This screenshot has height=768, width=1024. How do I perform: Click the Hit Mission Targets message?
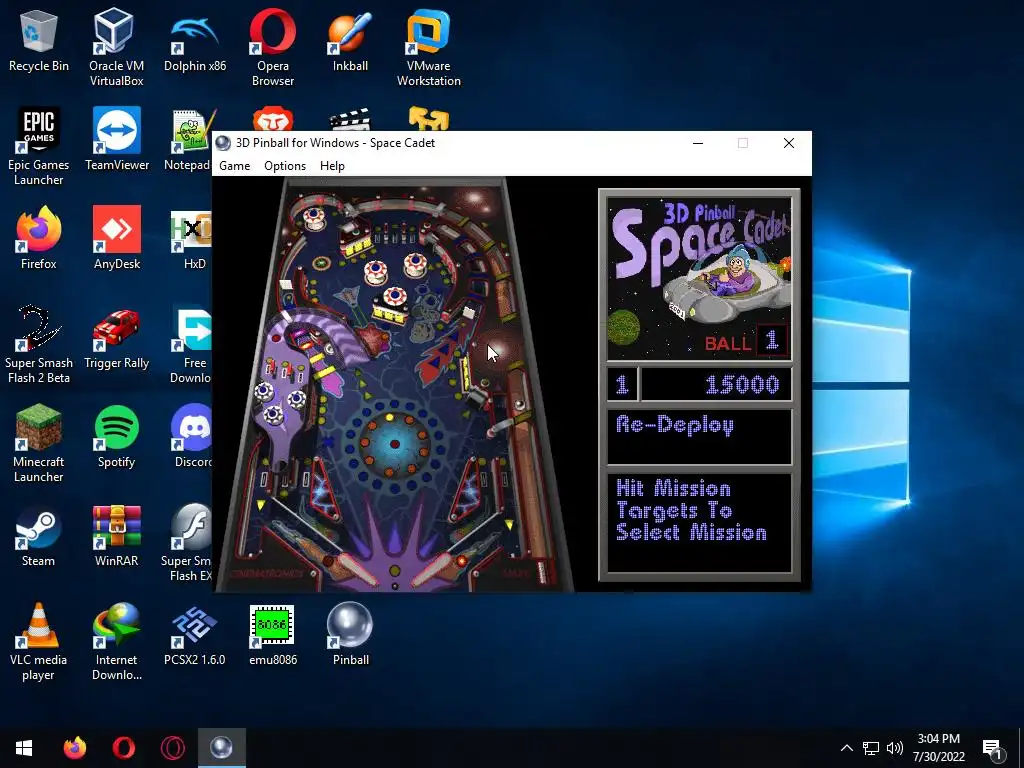[691, 510]
